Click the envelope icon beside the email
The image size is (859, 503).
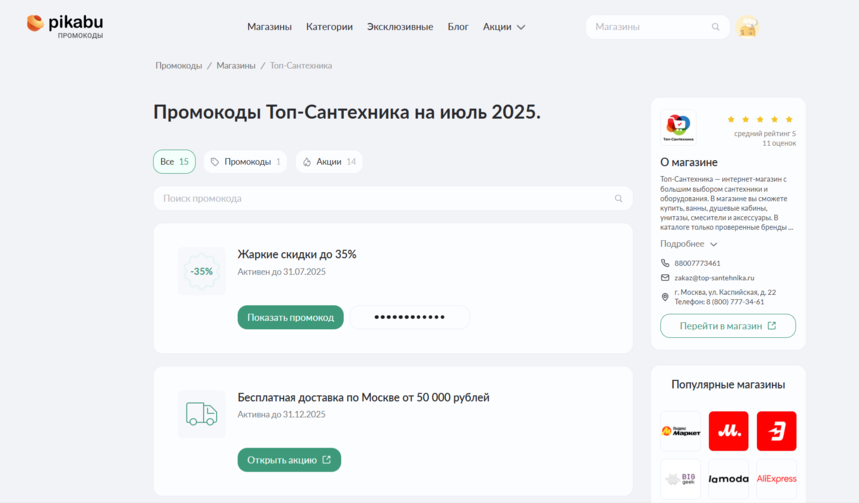[x=665, y=278]
